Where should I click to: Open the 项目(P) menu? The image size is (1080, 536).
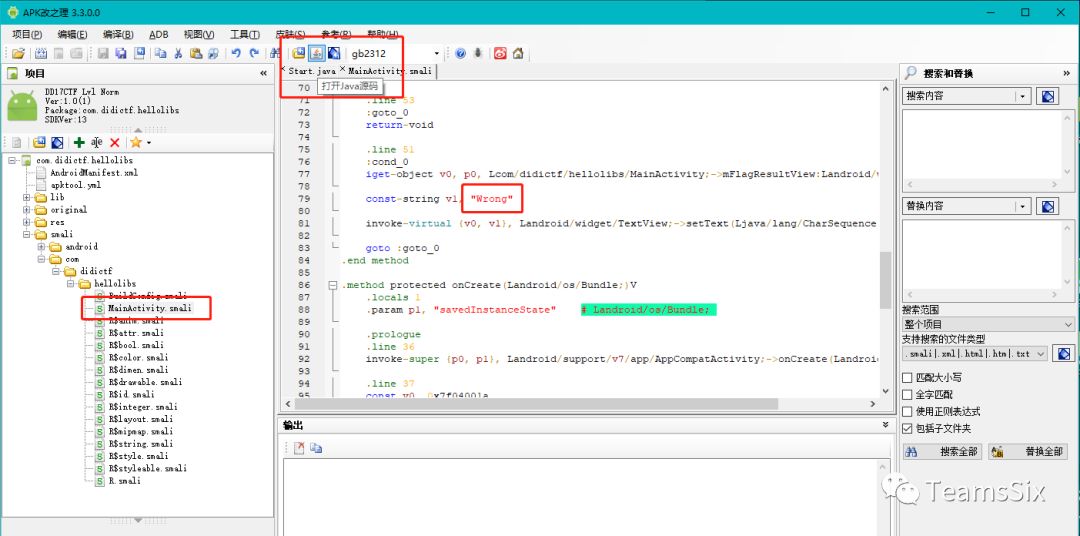click(x=27, y=34)
